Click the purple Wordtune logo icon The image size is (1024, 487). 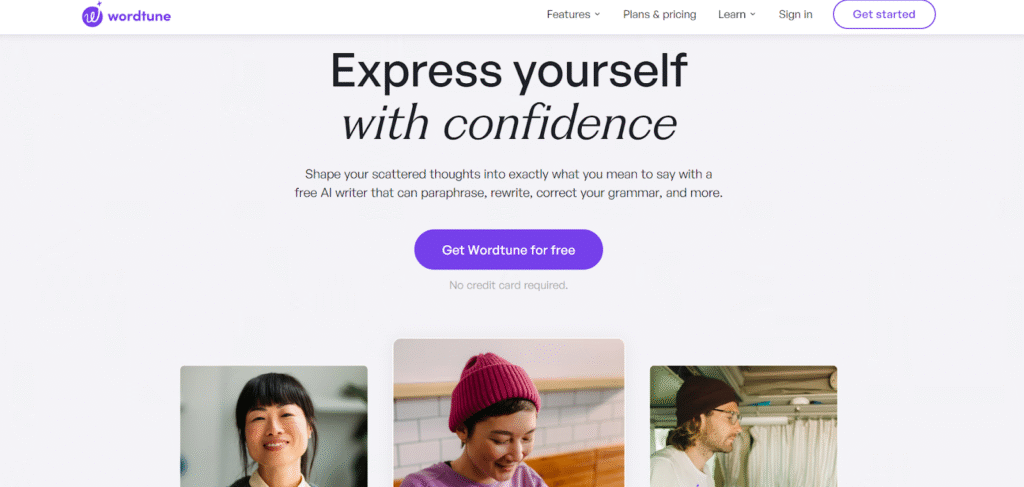(92, 16)
